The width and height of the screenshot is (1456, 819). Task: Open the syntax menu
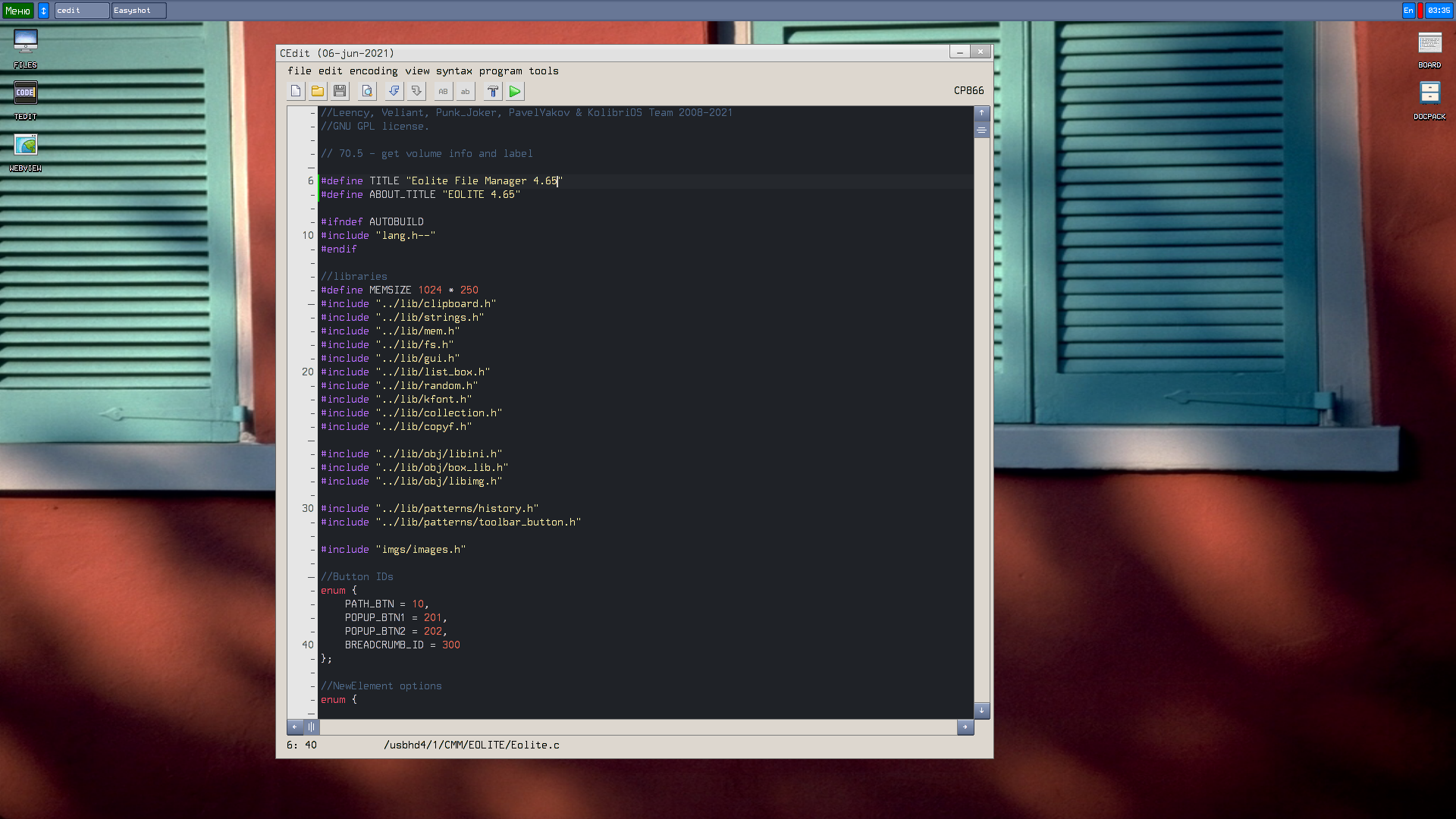(x=453, y=71)
